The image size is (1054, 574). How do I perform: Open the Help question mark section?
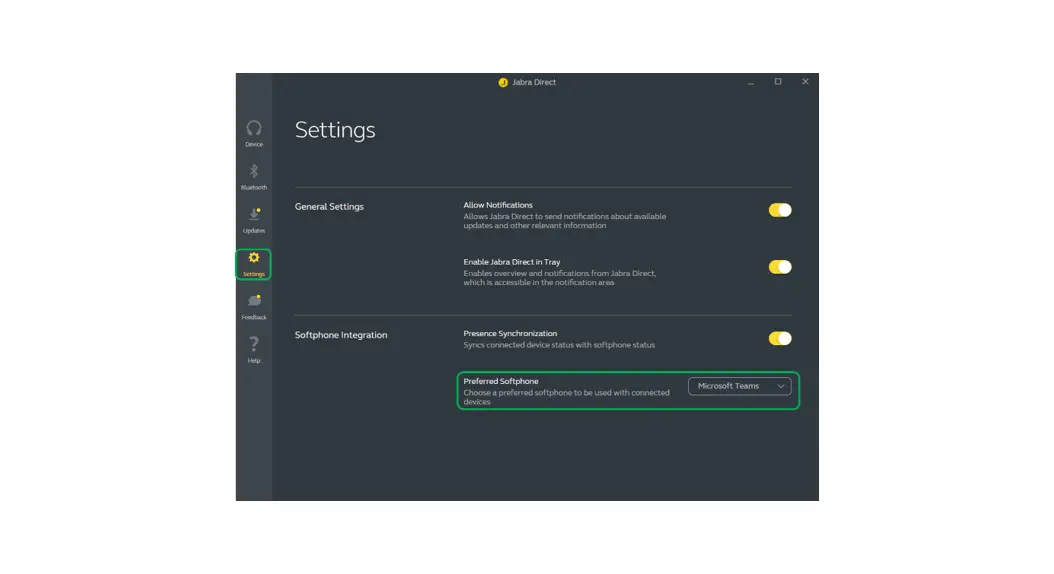[253, 350]
